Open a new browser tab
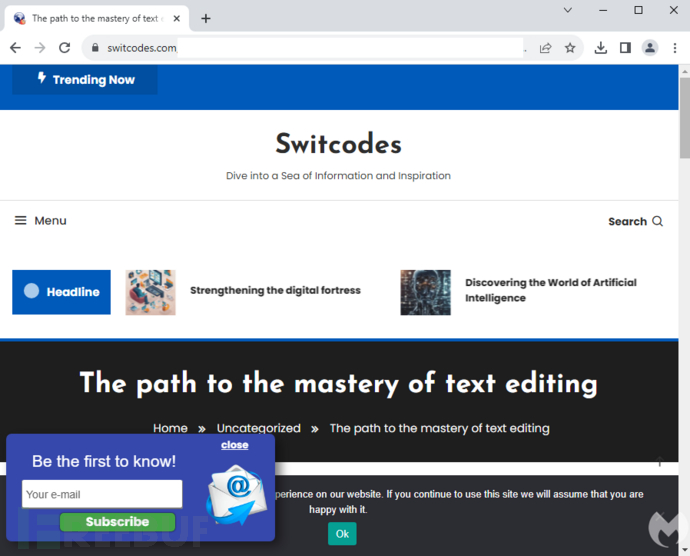The height and width of the screenshot is (556, 690). click(x=206, y=18)
